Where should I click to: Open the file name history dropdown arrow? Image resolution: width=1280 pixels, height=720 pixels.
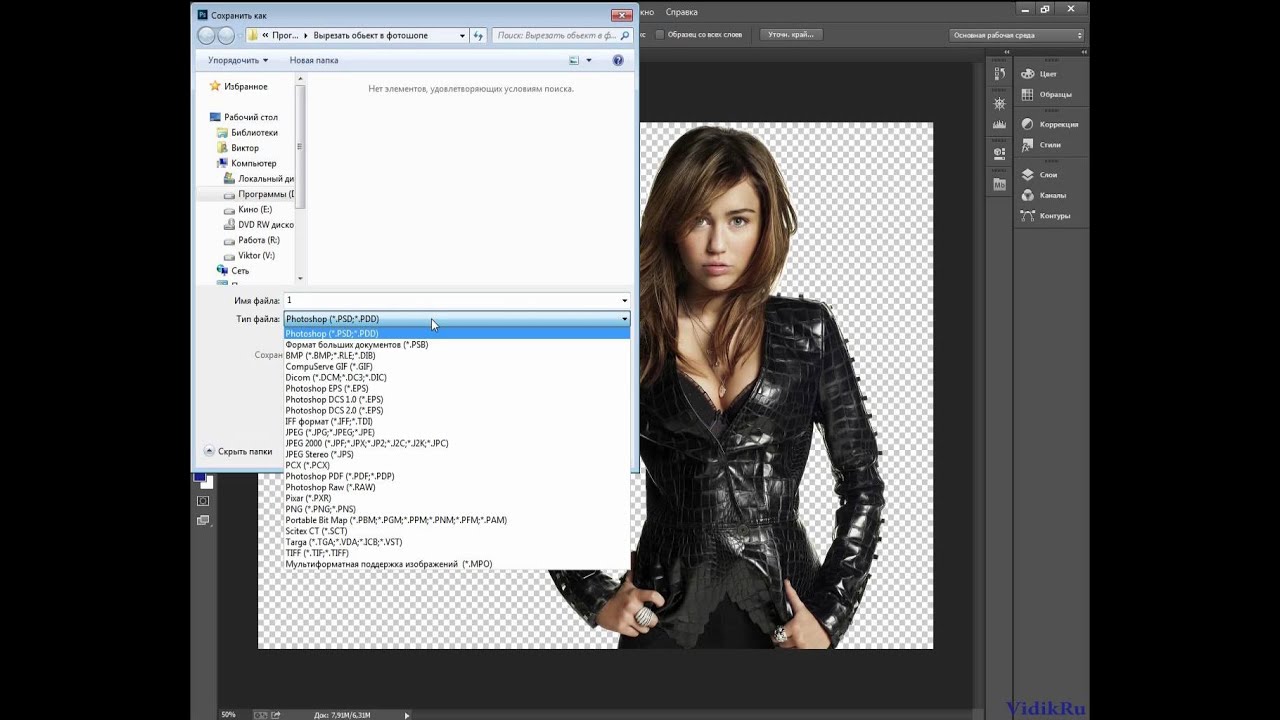pos(625,300)
